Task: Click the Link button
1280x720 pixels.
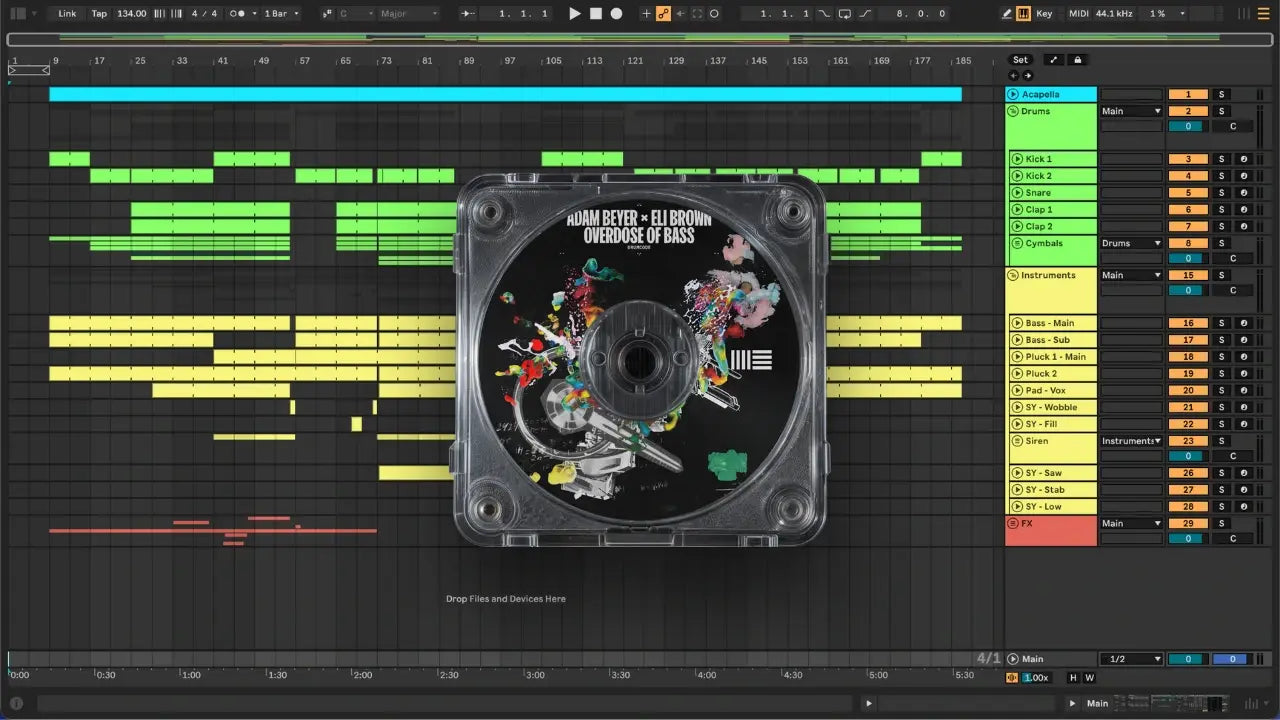Action: [67, 14]
